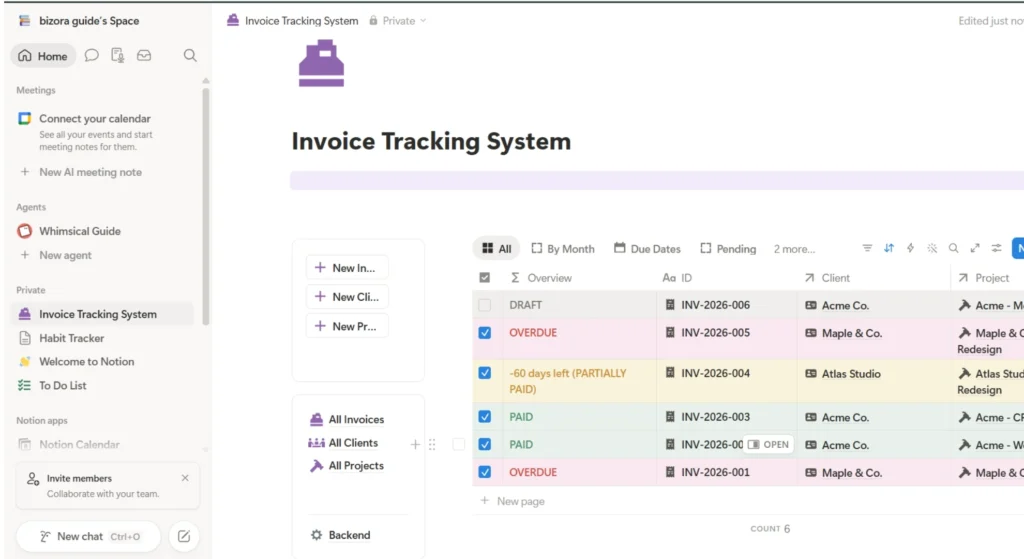1024x559 pixels.
Task: Open the All Invoices link
Action: pyautogui.click(x=347, y=419)
